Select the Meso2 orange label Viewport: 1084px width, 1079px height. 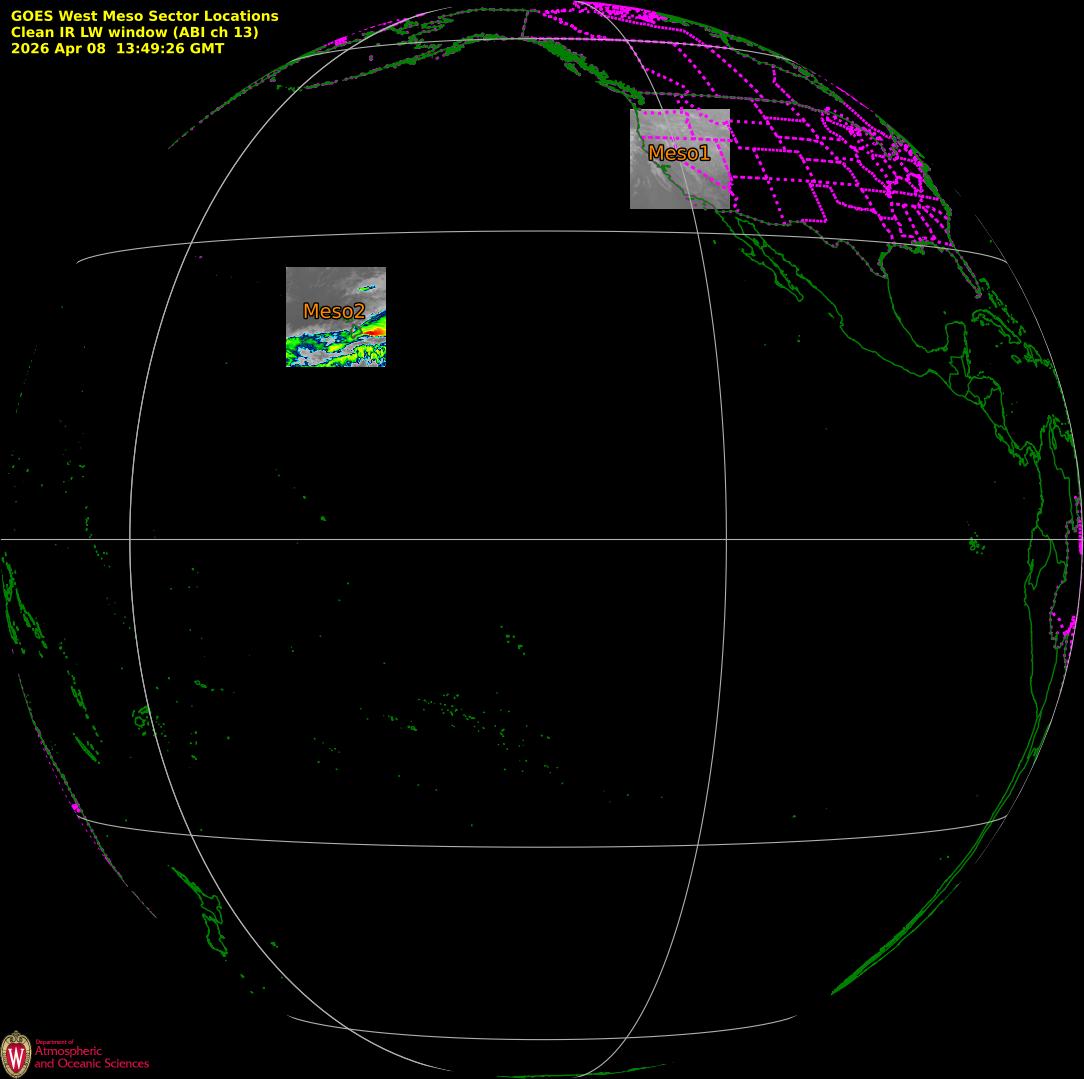tap(334, 311)
